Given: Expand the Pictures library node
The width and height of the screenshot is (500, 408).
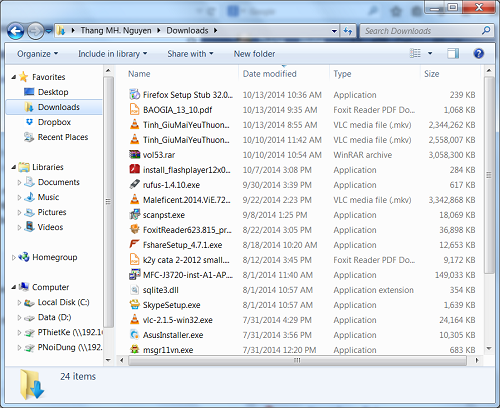Looking at the screenshot, I should (x=19, y=212).
